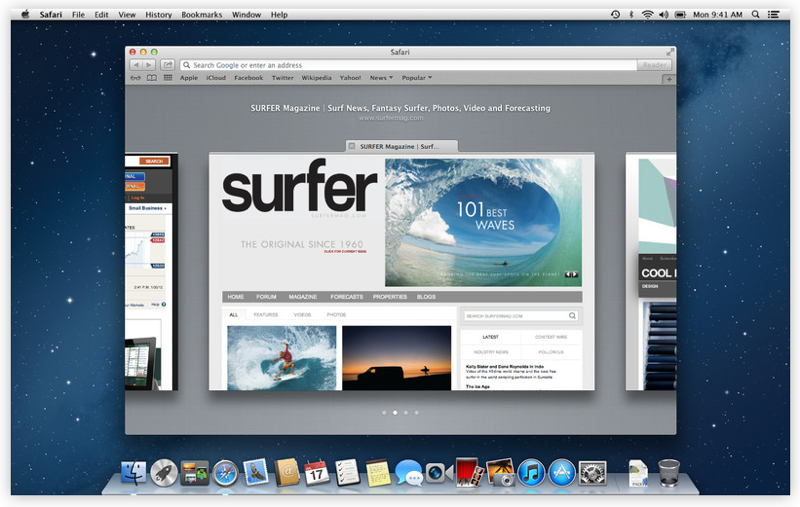Open Launchpad rocket icon in Dock

click(164, 473)
